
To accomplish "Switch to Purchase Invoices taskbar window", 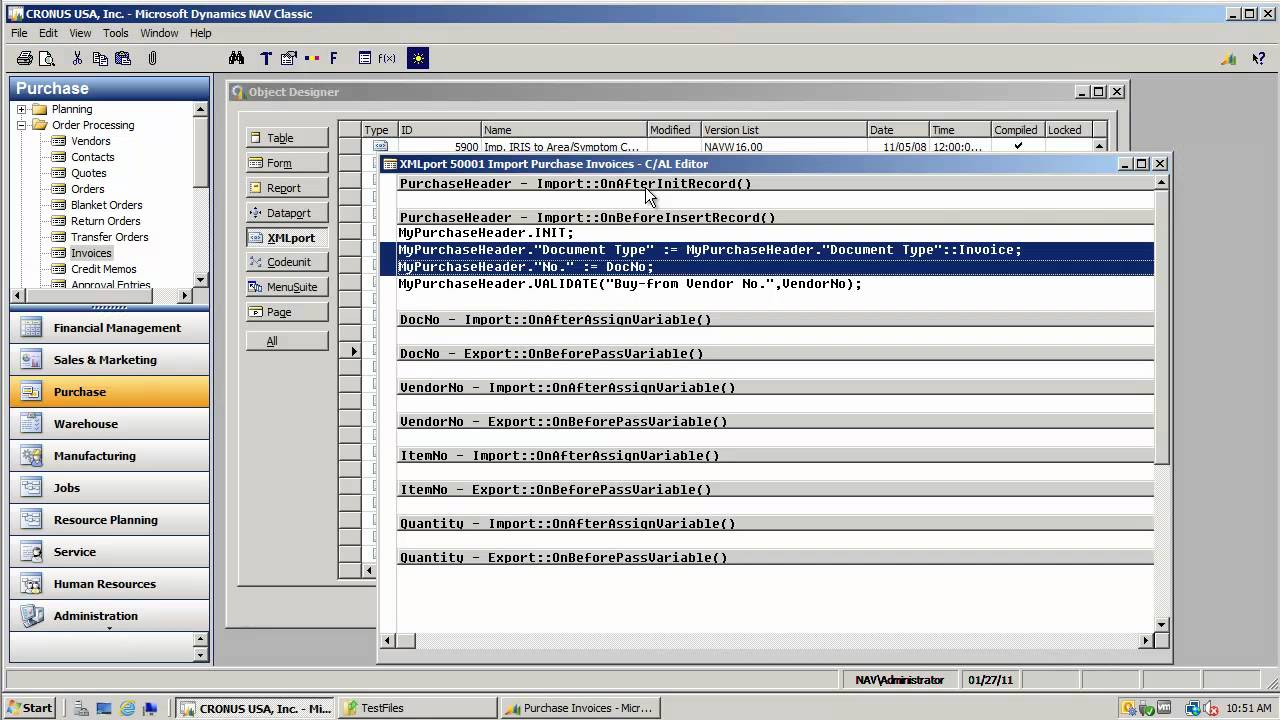I will (x=580, y=708).
